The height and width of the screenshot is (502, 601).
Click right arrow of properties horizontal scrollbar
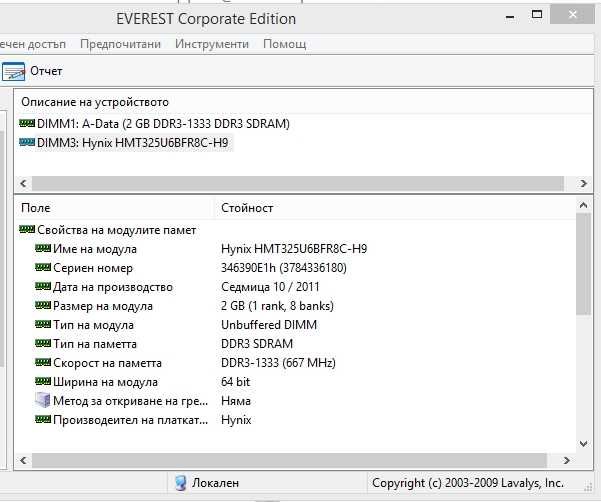tap(567, 460)
